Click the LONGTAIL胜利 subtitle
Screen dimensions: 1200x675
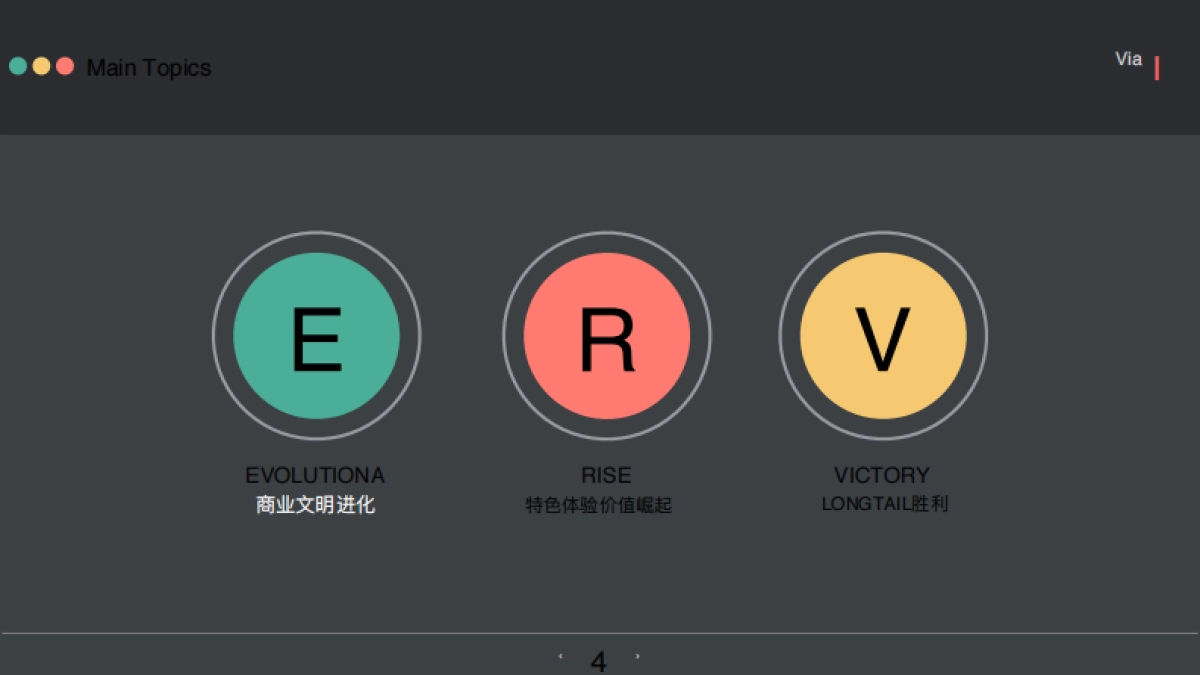click(884, 504)
